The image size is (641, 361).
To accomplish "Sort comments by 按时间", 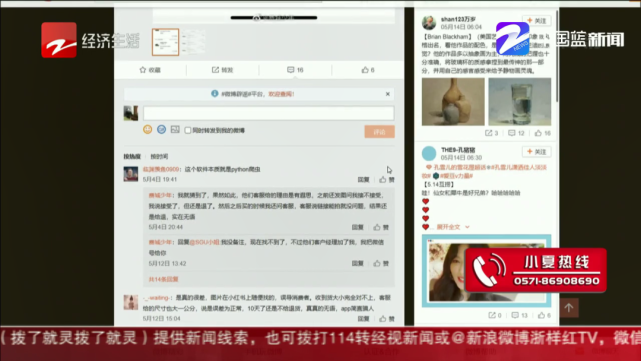I will [x=159, y=157].
